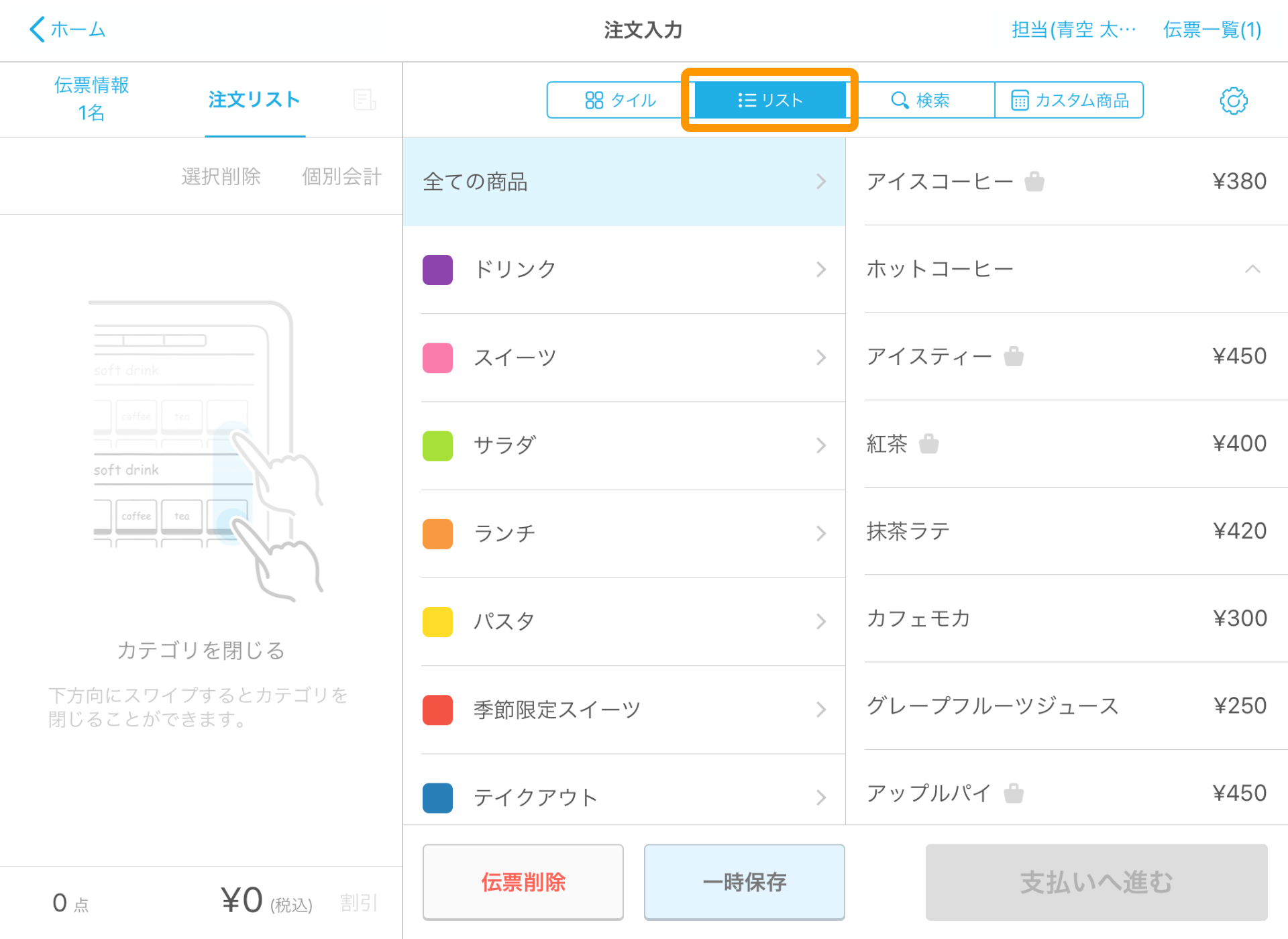Select the リスト view mode
The image size is (1288, 939).
click(x=769, y=101)
